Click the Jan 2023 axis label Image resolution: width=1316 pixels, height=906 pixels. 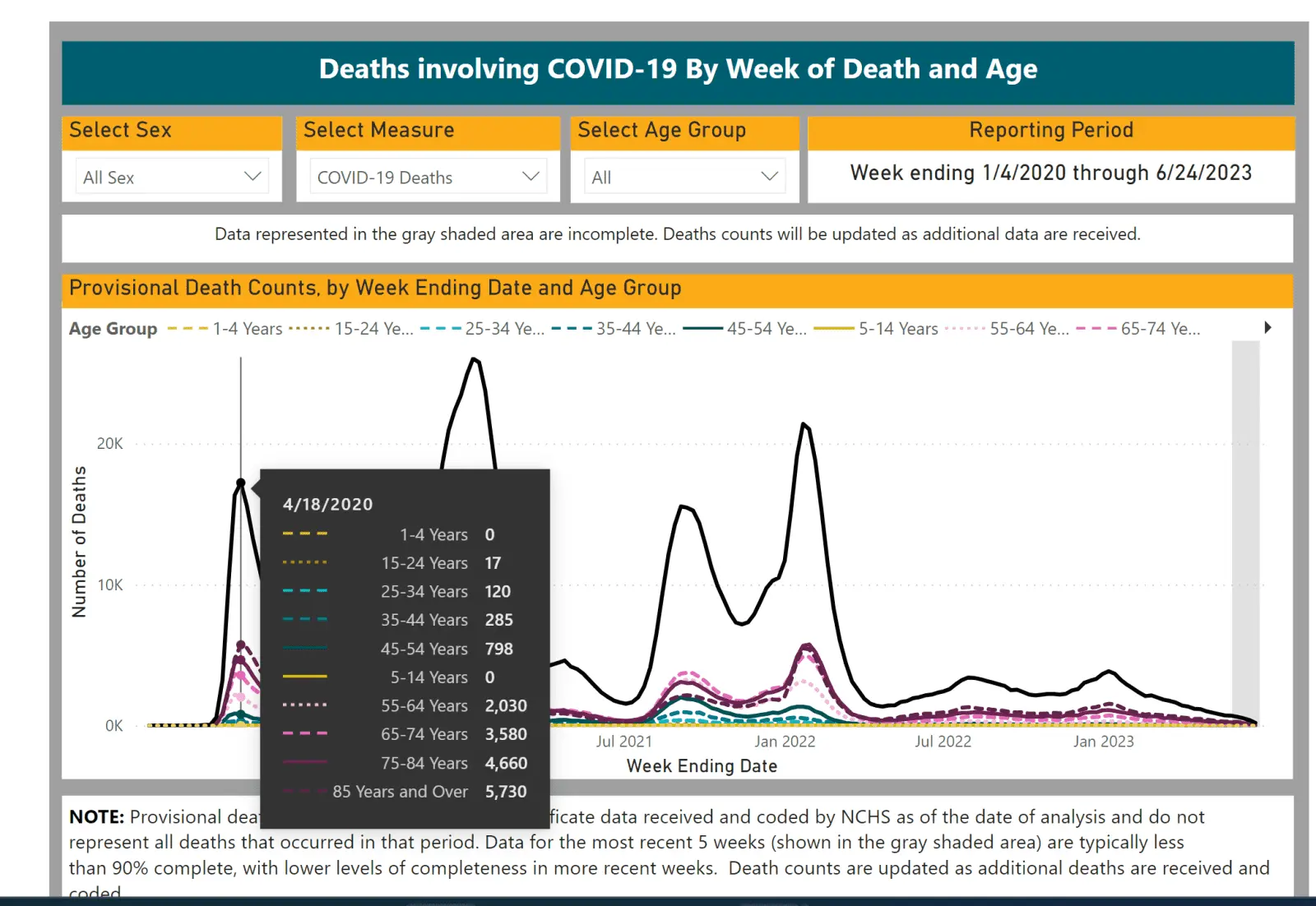pyautogui.click(x=1103, y=742)
